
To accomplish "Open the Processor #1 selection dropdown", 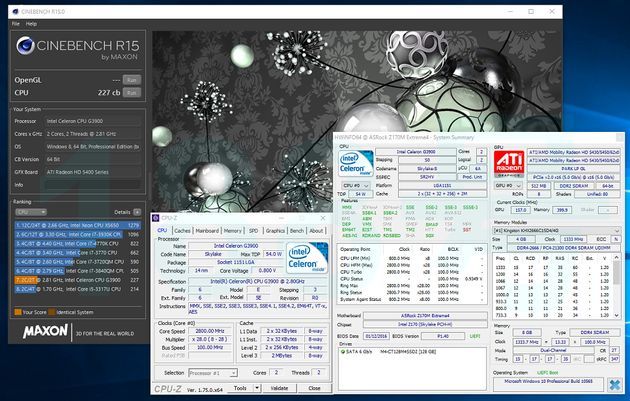I will (213, 373).
